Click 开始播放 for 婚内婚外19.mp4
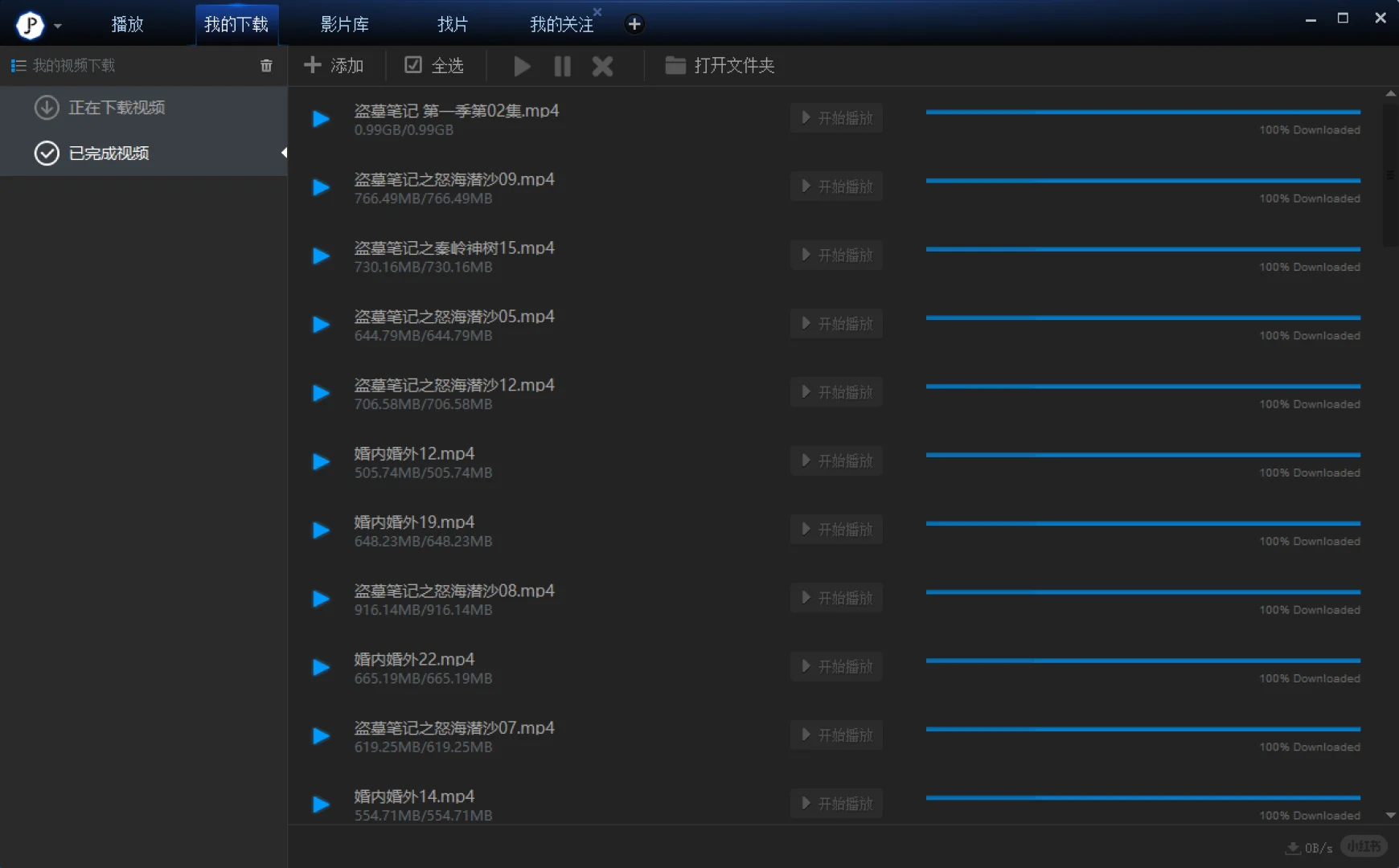Image resolution: width=1399 pixels, height=868 pixels. [x=836, y=530]
